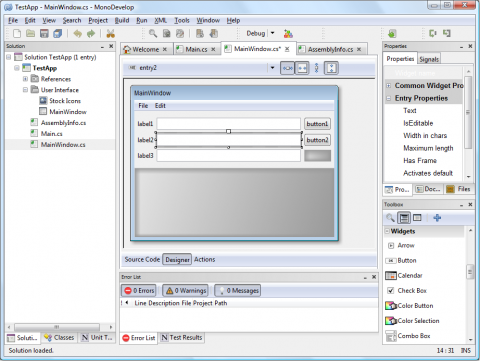The height and width of the screenshot is (361, 480).
Task: Switch to Actions view
Action: pyautogui.click(x=204, y=259)
